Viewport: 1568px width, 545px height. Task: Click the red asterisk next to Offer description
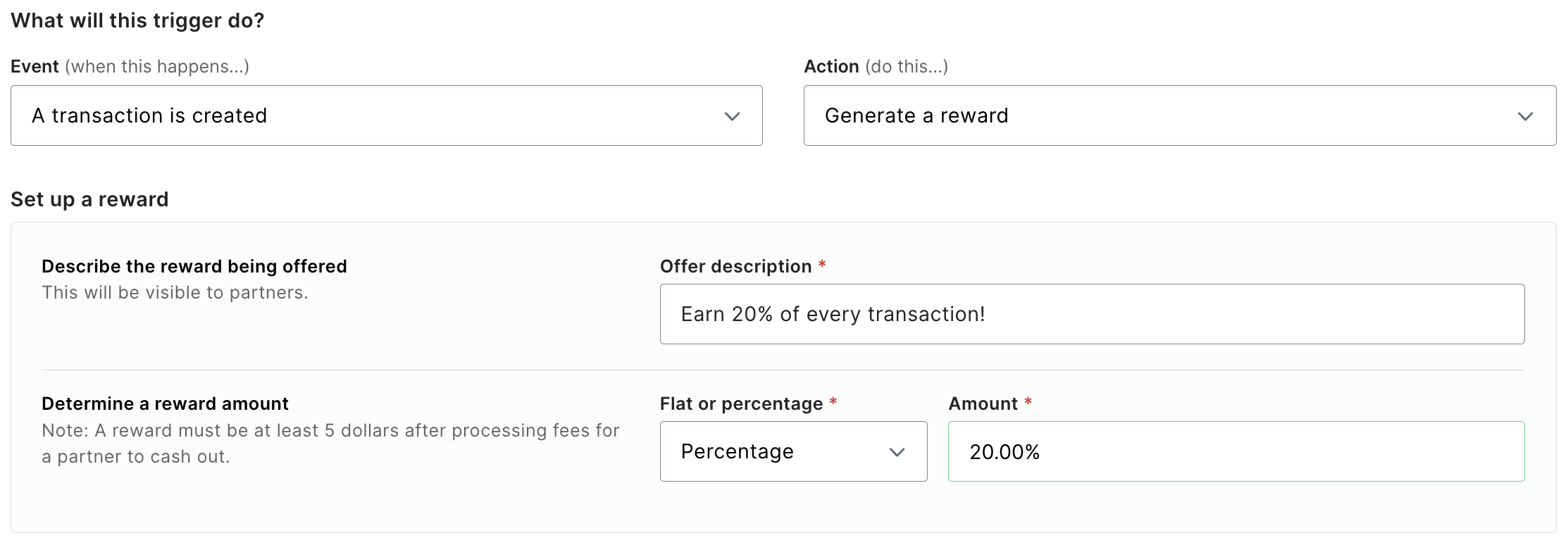pyautogui.click(x=823, y=264)
